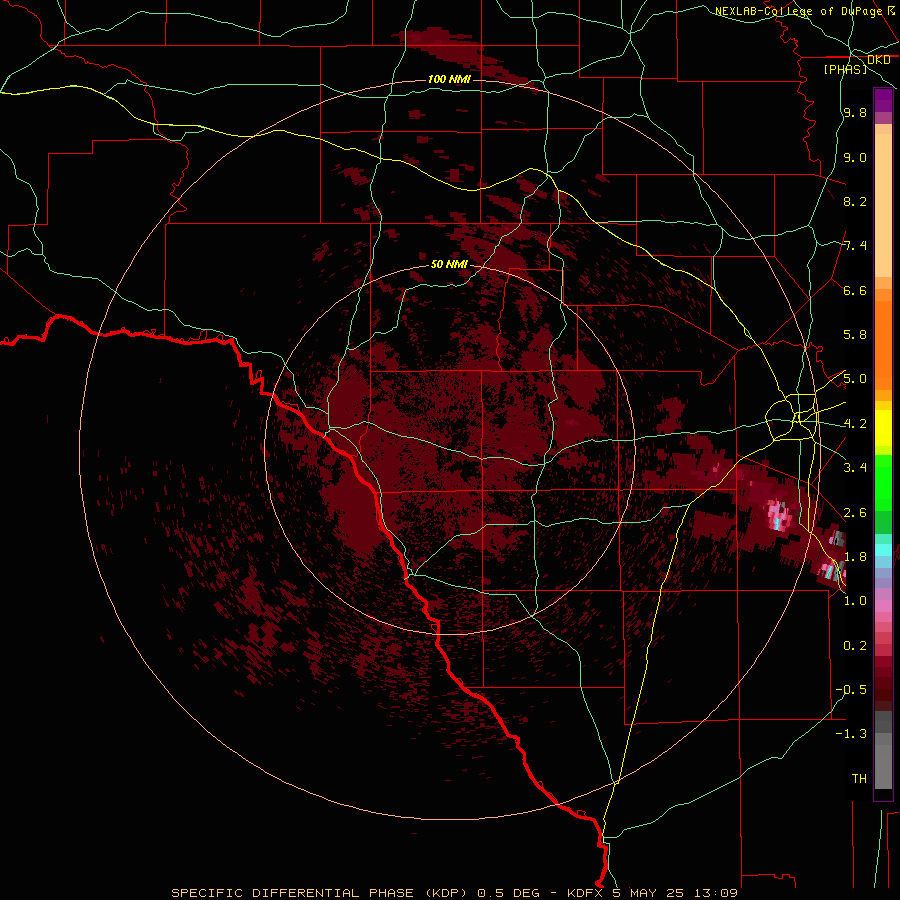Screen dimensions: 900x900
Task: Click the 1.0 value on color scale
Action: tap(855, 601)
